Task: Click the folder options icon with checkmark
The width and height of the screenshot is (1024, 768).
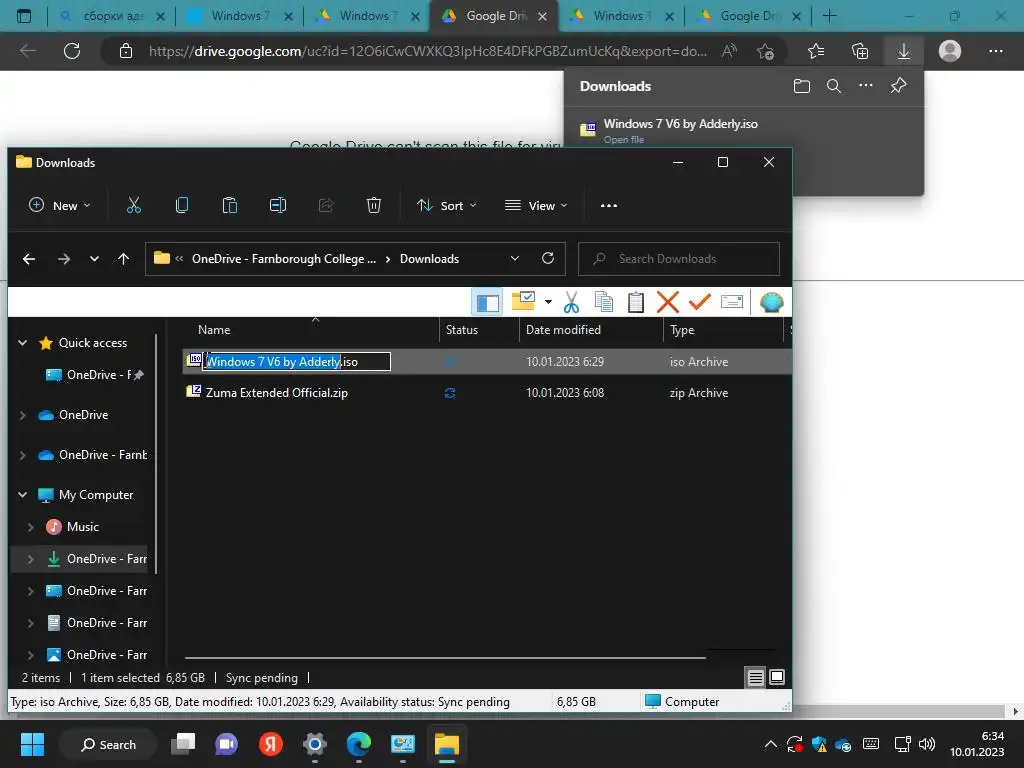Action: click(523, 301)
